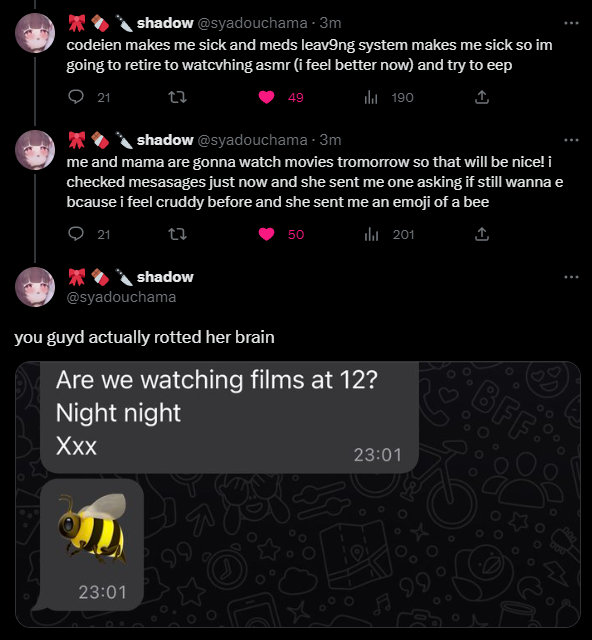
Task: Open more options for main tweet
Action: point(571,277)
